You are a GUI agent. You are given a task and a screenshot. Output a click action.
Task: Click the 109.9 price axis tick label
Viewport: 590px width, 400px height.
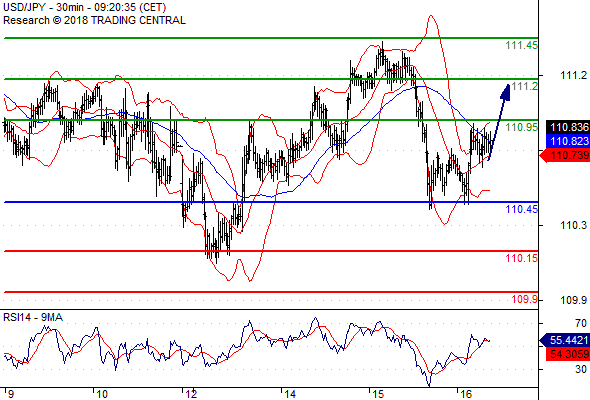[574, 300]
